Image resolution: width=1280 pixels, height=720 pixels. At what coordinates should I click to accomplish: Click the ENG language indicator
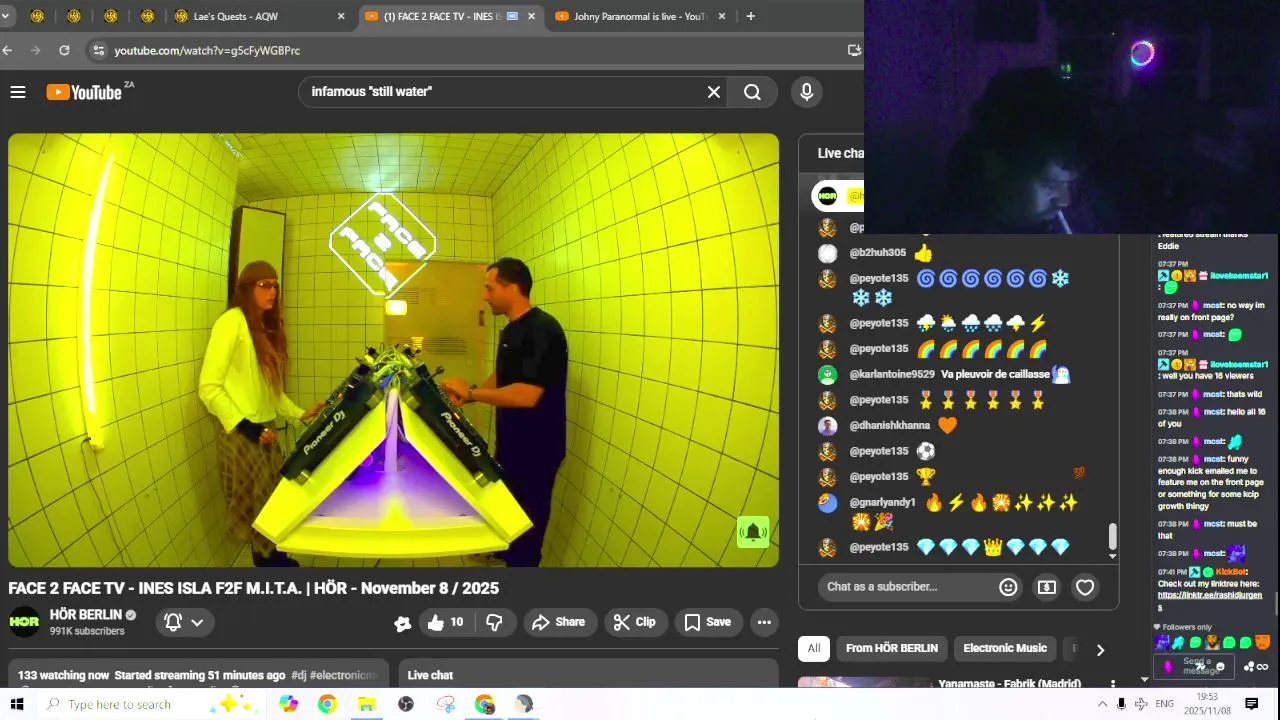click(1164, 704)
